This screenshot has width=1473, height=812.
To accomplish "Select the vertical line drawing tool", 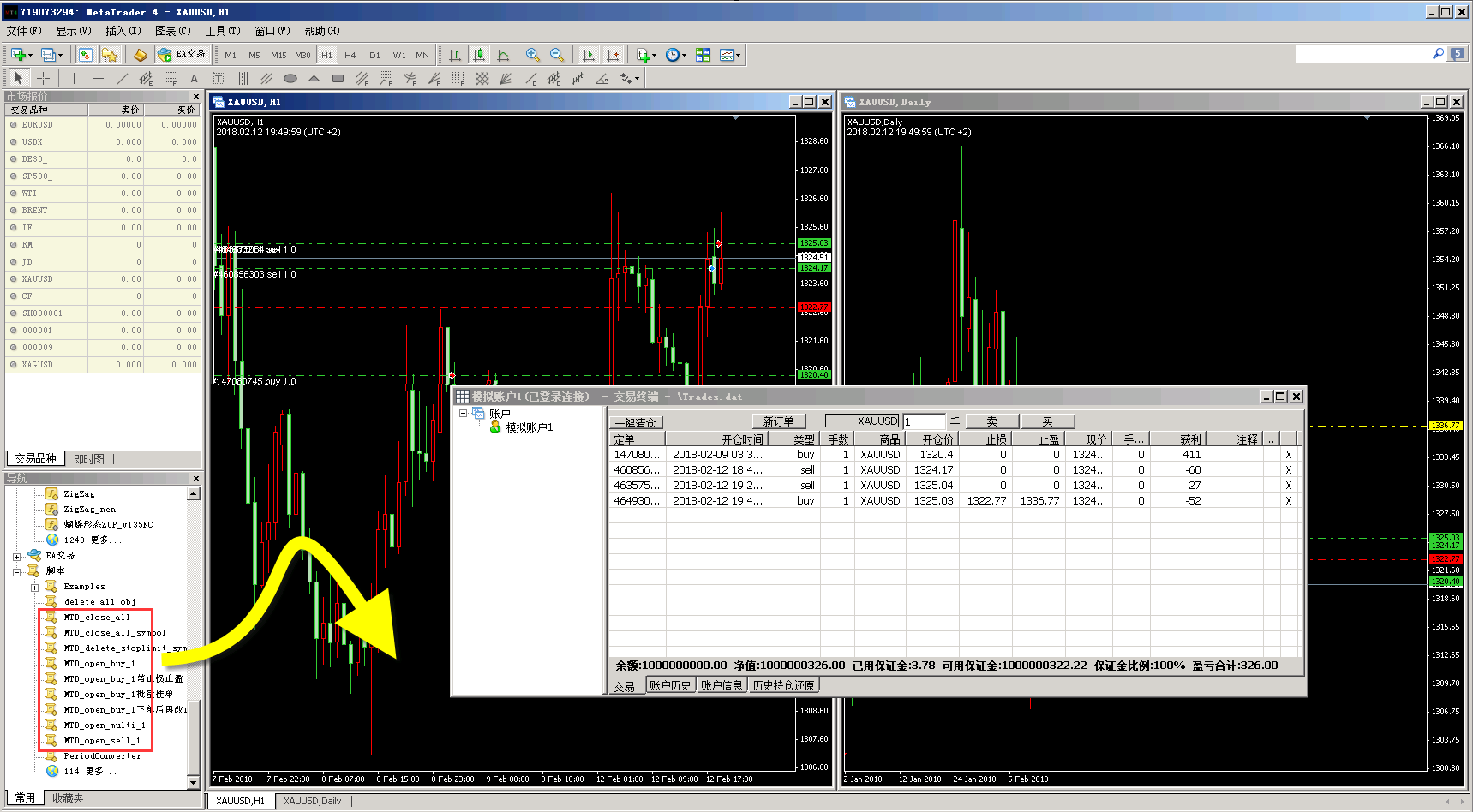I will click(75, 79).
